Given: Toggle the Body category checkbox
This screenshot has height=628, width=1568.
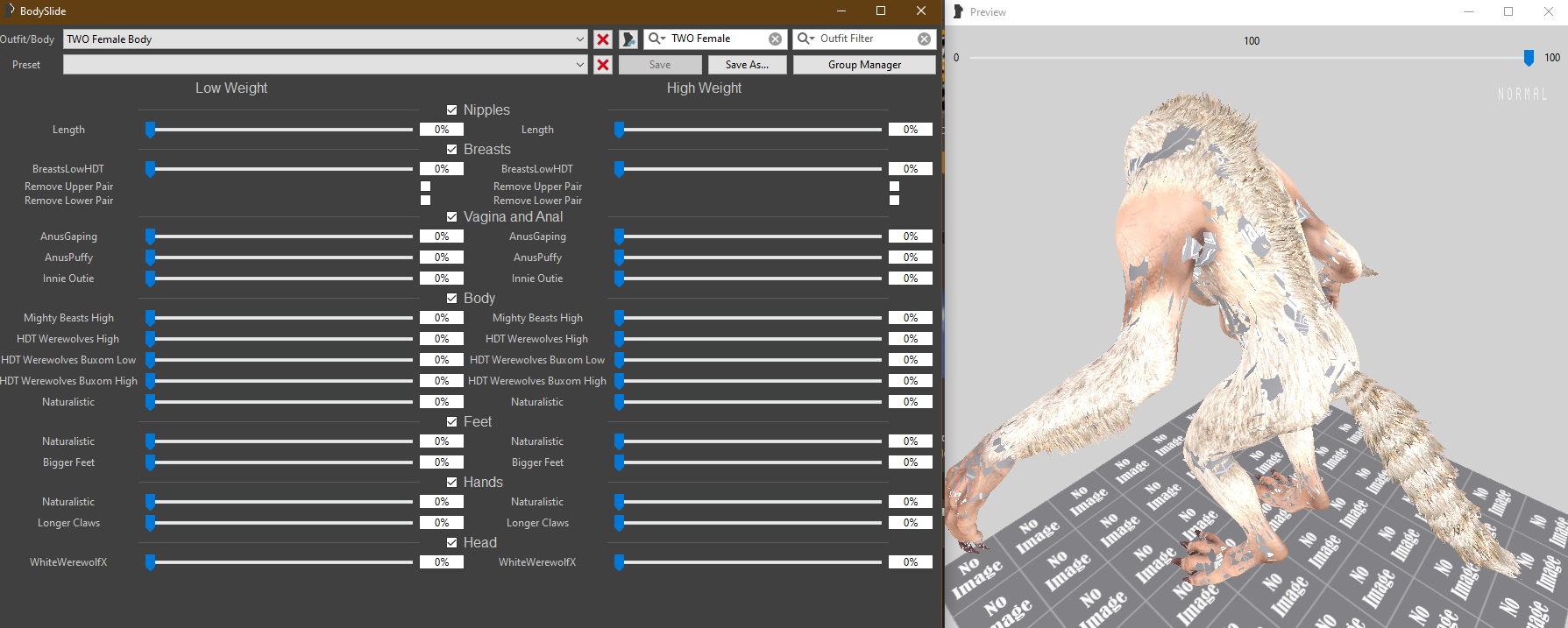Looking at the screenshot, I should pos(452,298).
